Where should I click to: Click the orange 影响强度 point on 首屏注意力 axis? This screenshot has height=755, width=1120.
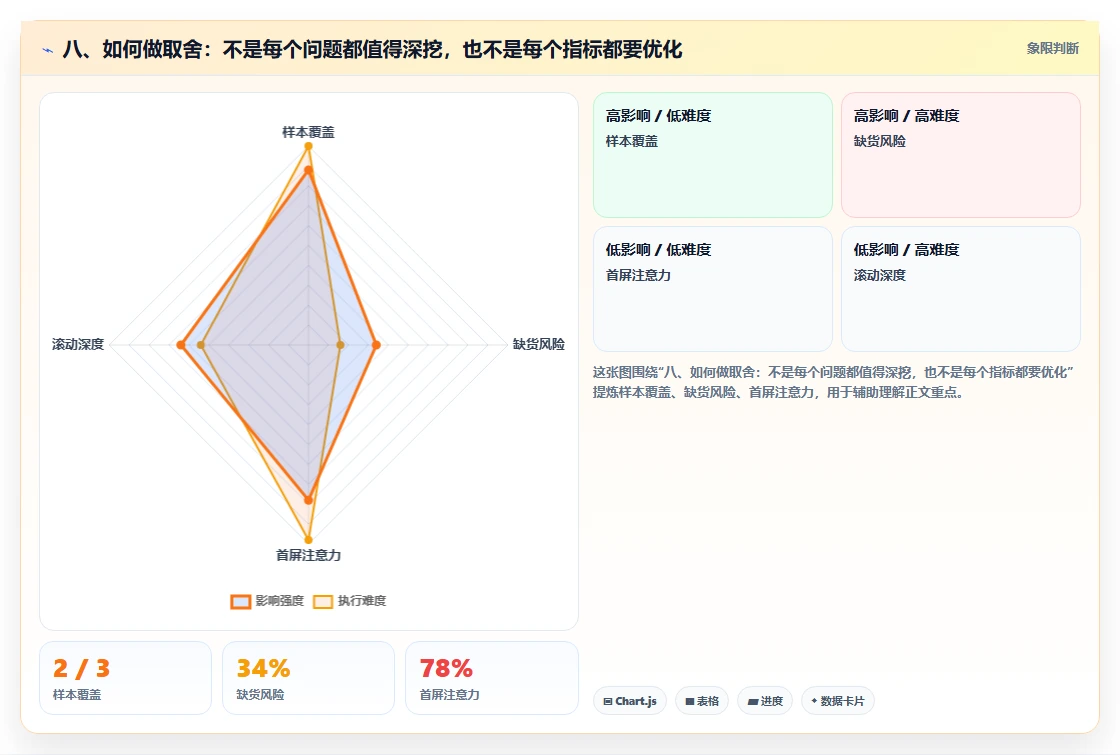pyautogui.click(x=309, y=500)
